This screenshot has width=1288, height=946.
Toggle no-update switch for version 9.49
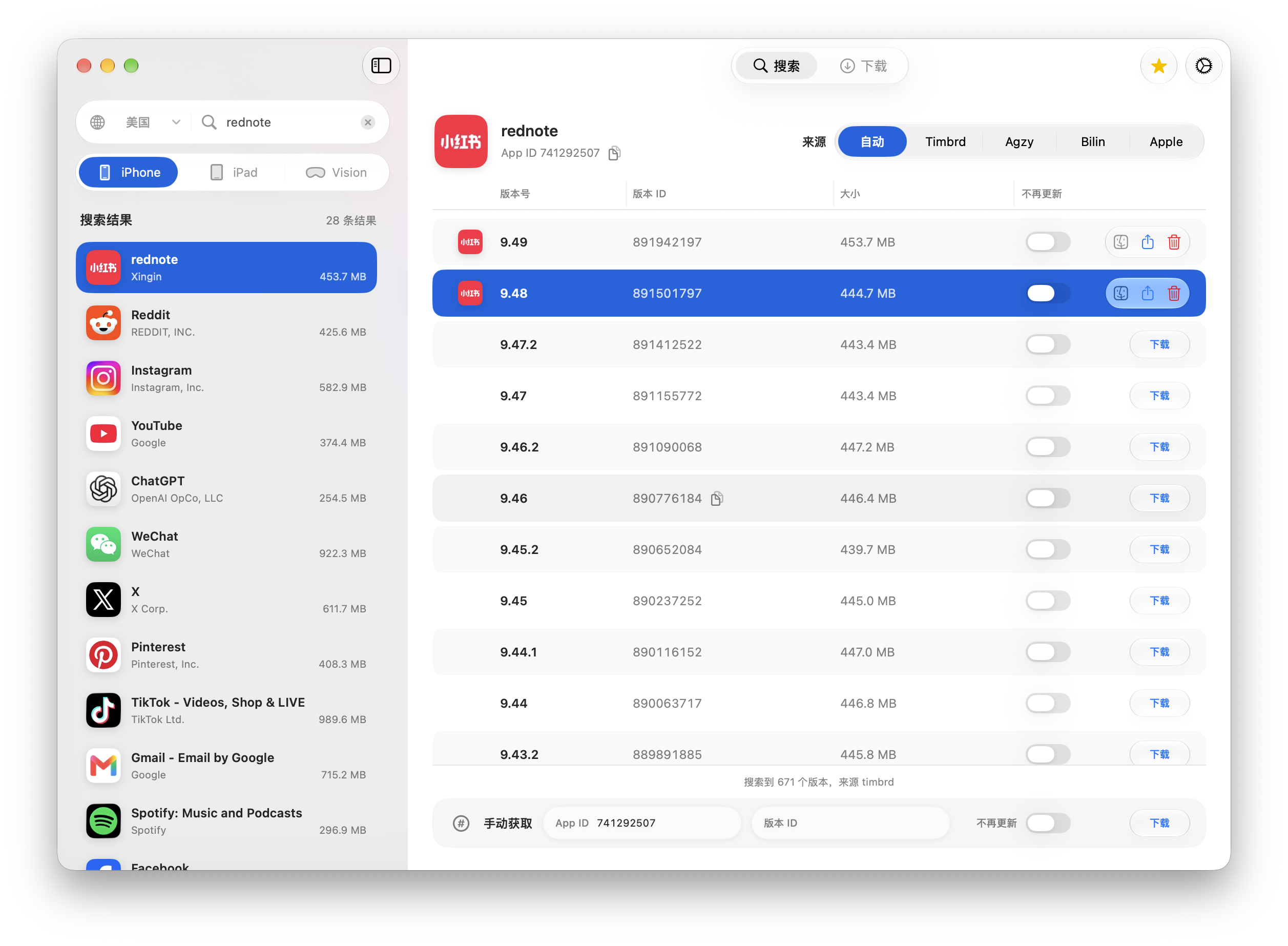(x=1048, y=242)
